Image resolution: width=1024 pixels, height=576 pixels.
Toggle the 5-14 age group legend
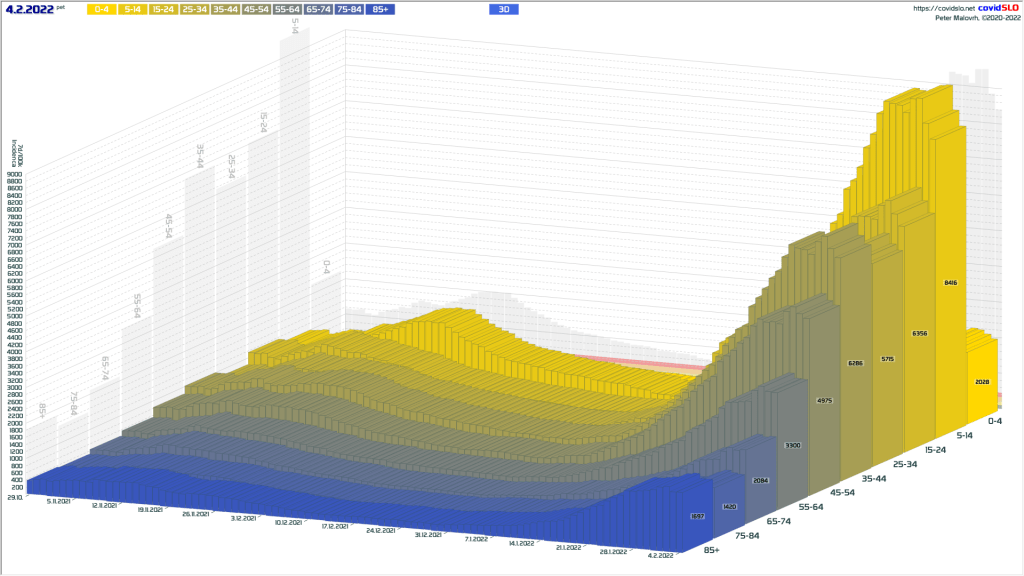[133, 9]
